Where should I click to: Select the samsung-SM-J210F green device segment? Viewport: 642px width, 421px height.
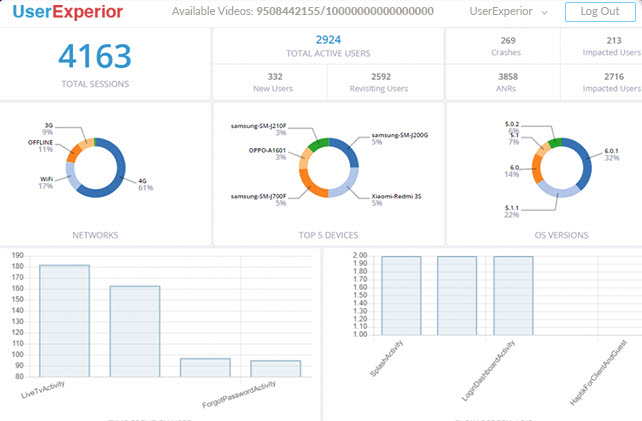coord(319,144)
